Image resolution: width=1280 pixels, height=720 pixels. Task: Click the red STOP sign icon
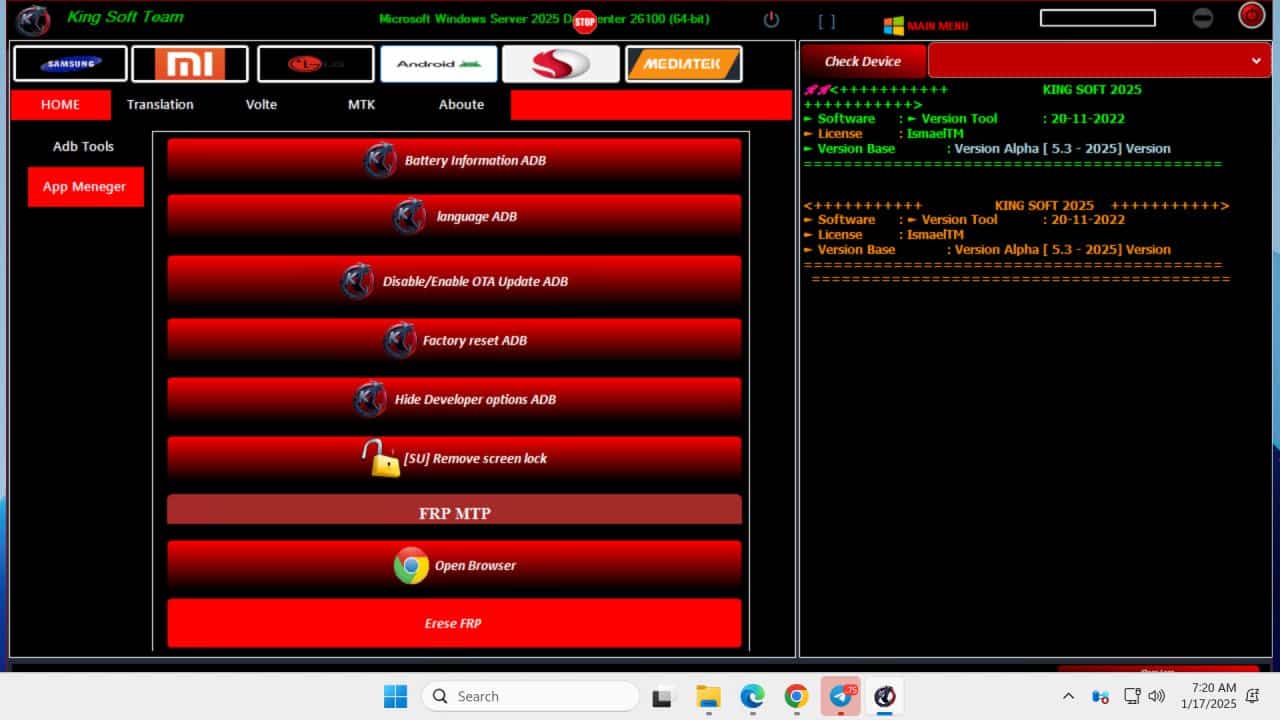point(585,22)
